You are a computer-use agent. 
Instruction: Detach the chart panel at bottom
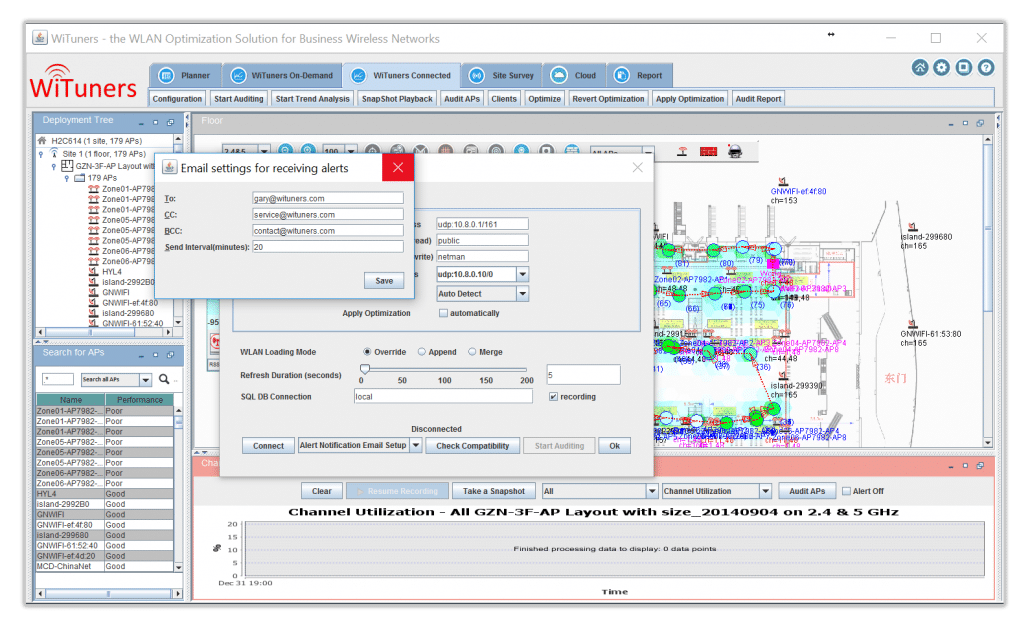coord(980,466)
